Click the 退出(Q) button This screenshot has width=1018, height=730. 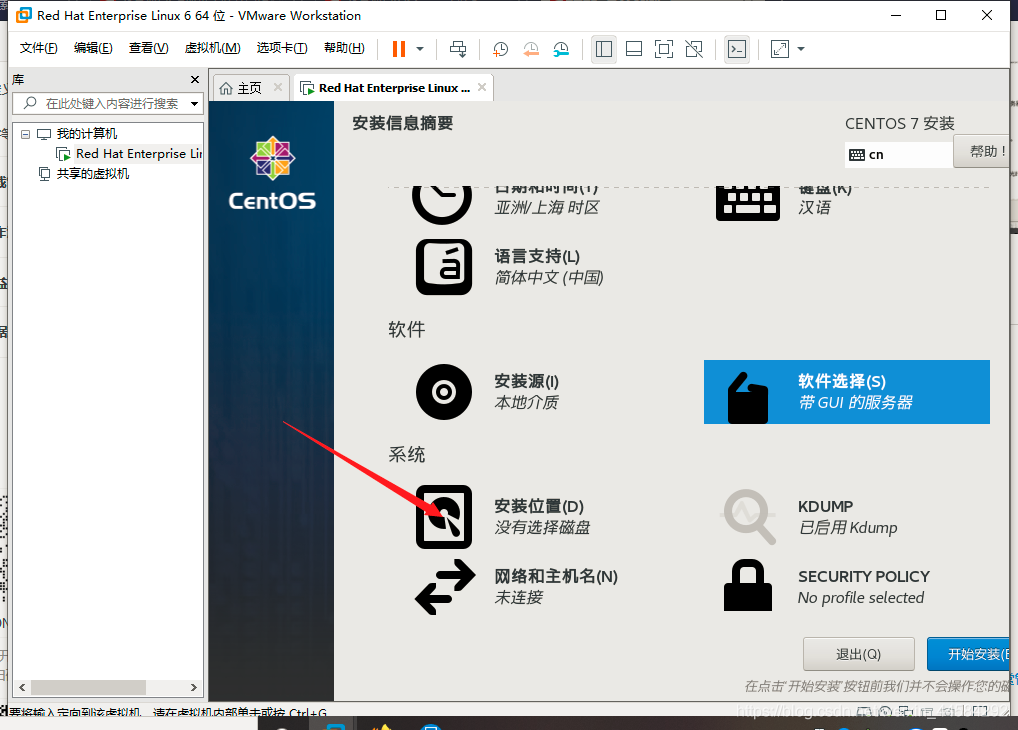click(858, 654)
